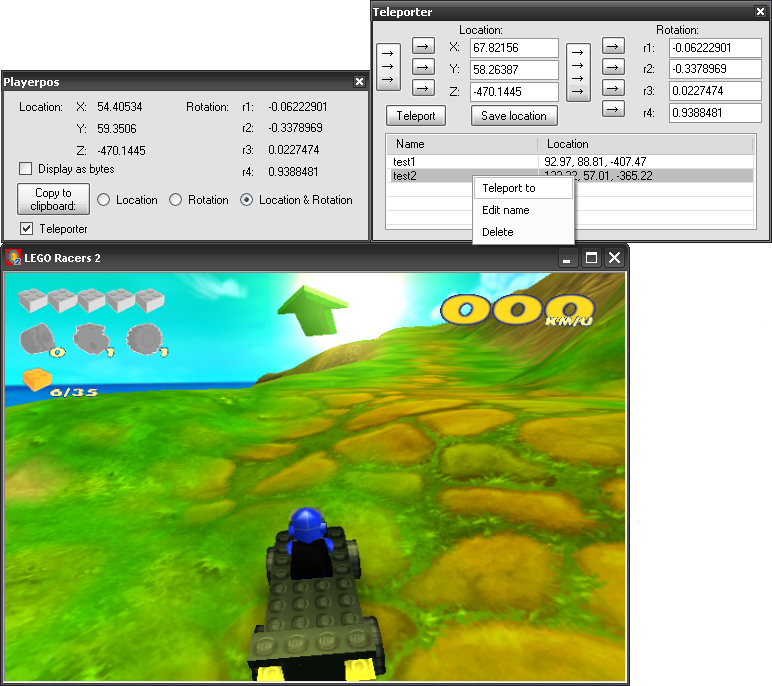The width and height of the screenshot is (772, 686).
Task: Select the test1 saved location row
Action: coord(571,162)
